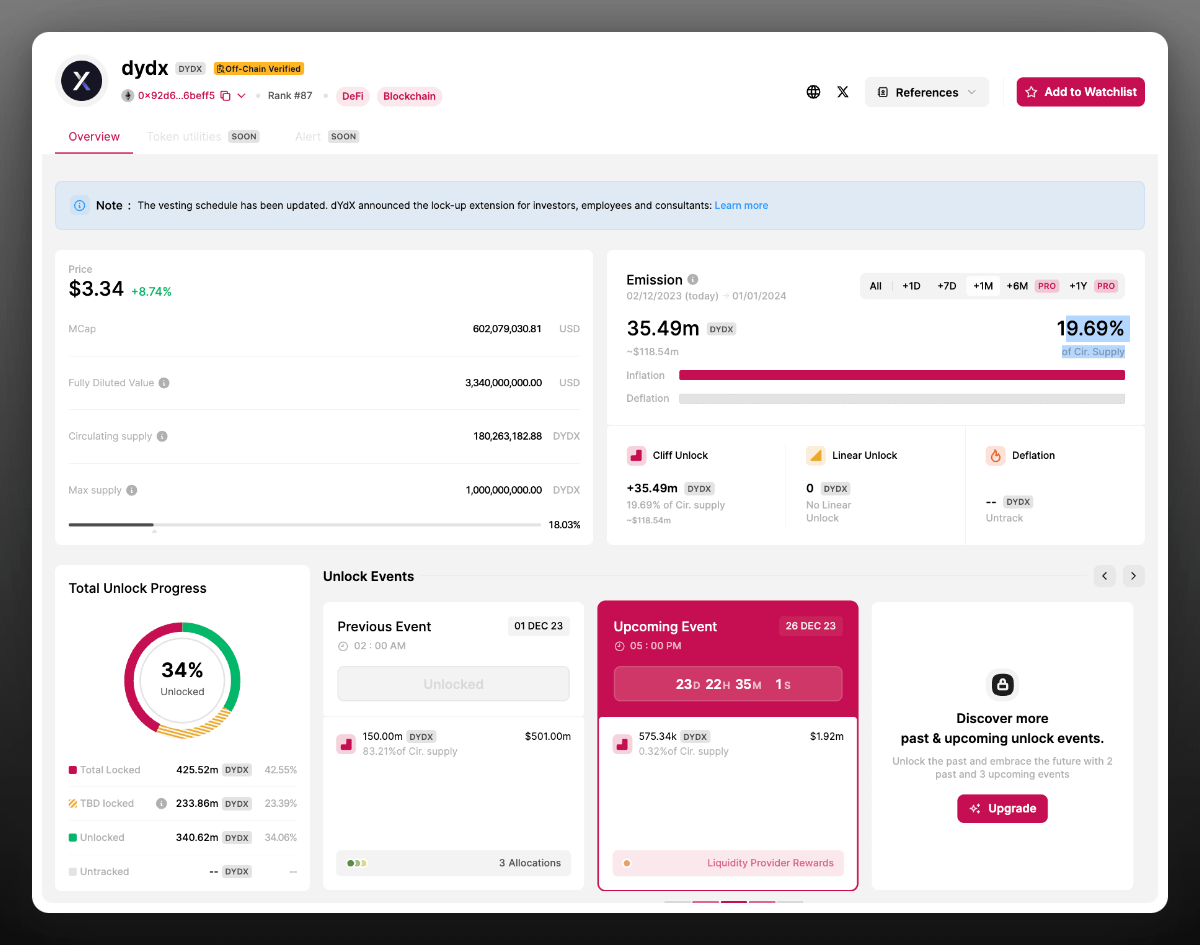Click the 34% Unlocked donut chart
The height and width of the screenshot is (945, 1200).
[182, 680]
